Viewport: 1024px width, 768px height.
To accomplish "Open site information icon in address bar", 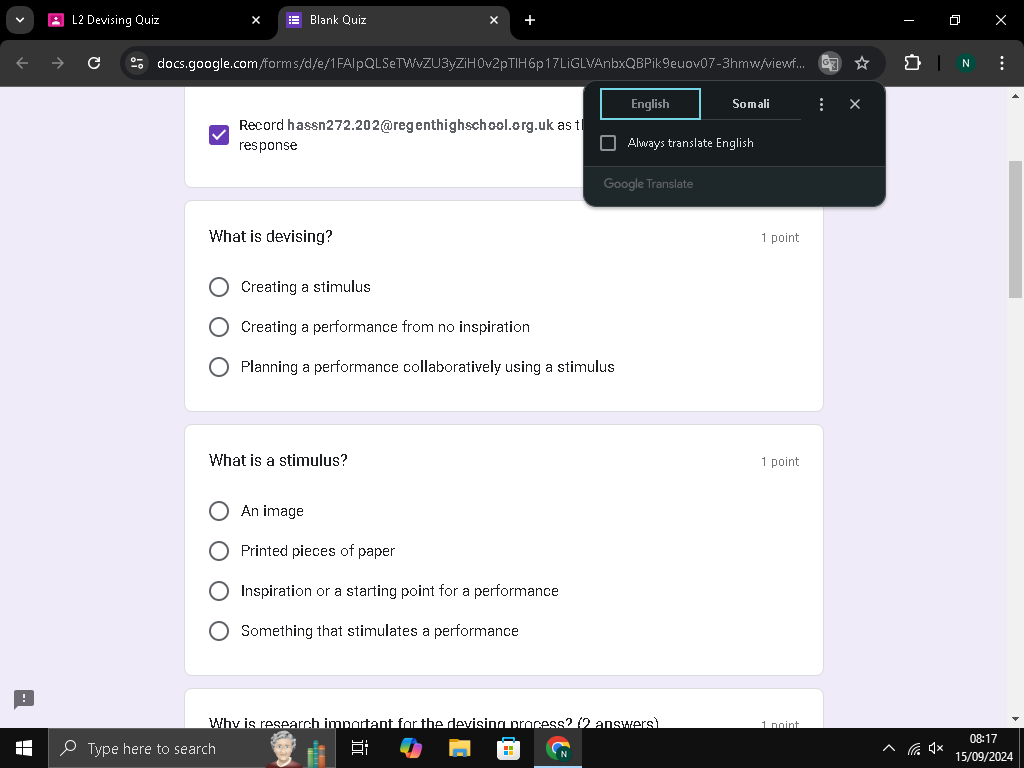I will point(137,63).
